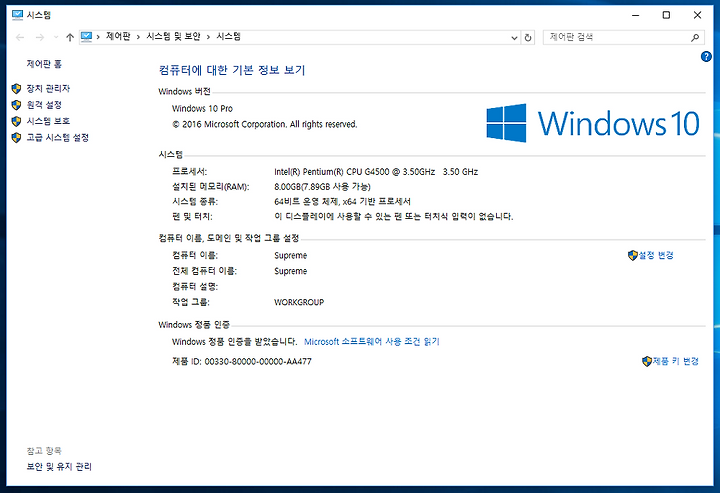Viewport: 720px width, 493px height.
Task: Click the Supreme value beside 전체 컴퓨터 이름
Action: 291,271
